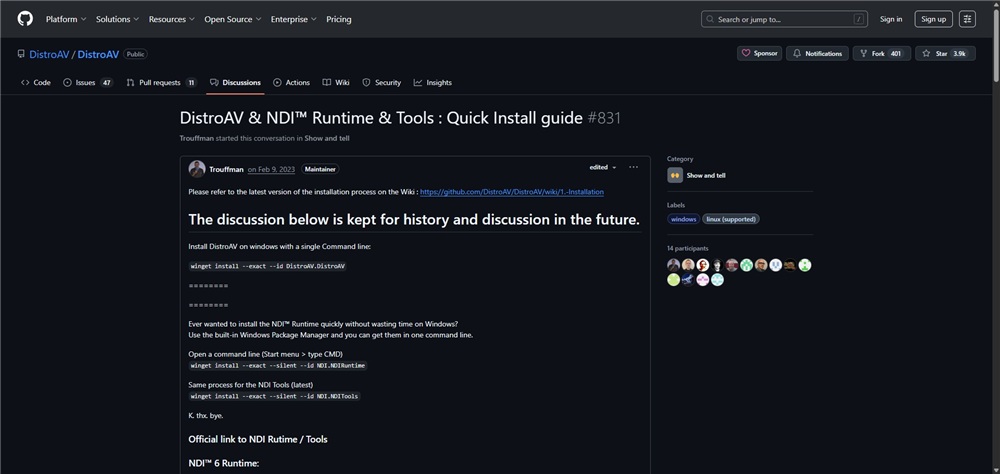Switch to the Issues tab
The width and height of the screenshot is (1000, 474).
(x=88, y=82)
